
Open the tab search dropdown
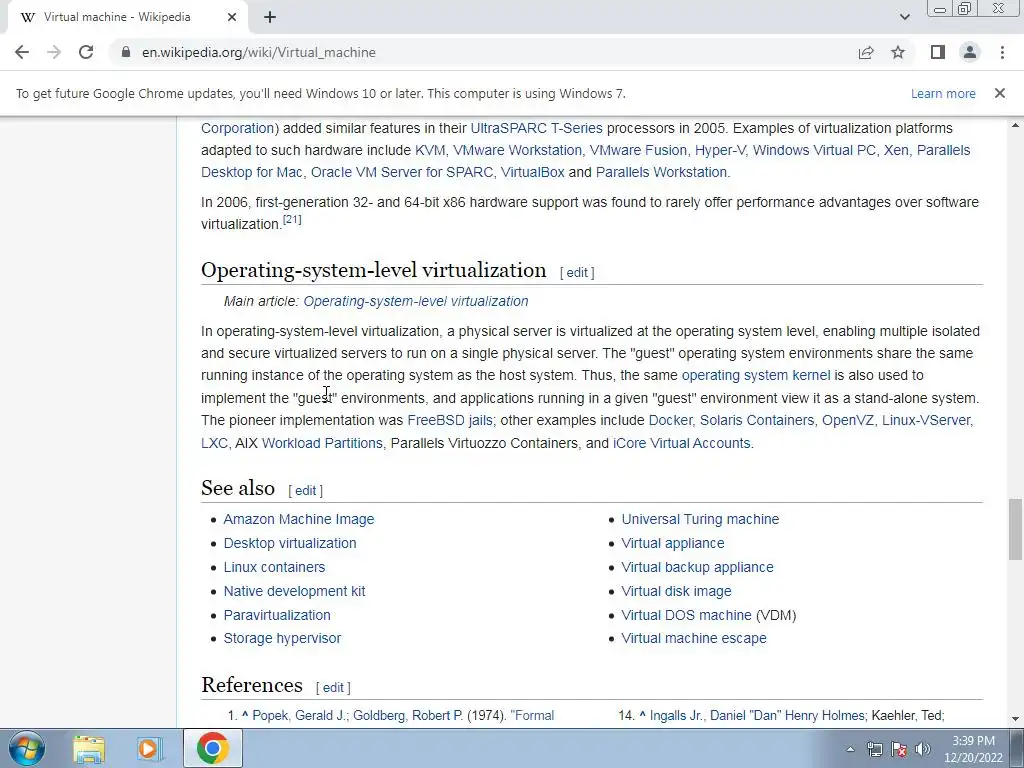point(904,17)
